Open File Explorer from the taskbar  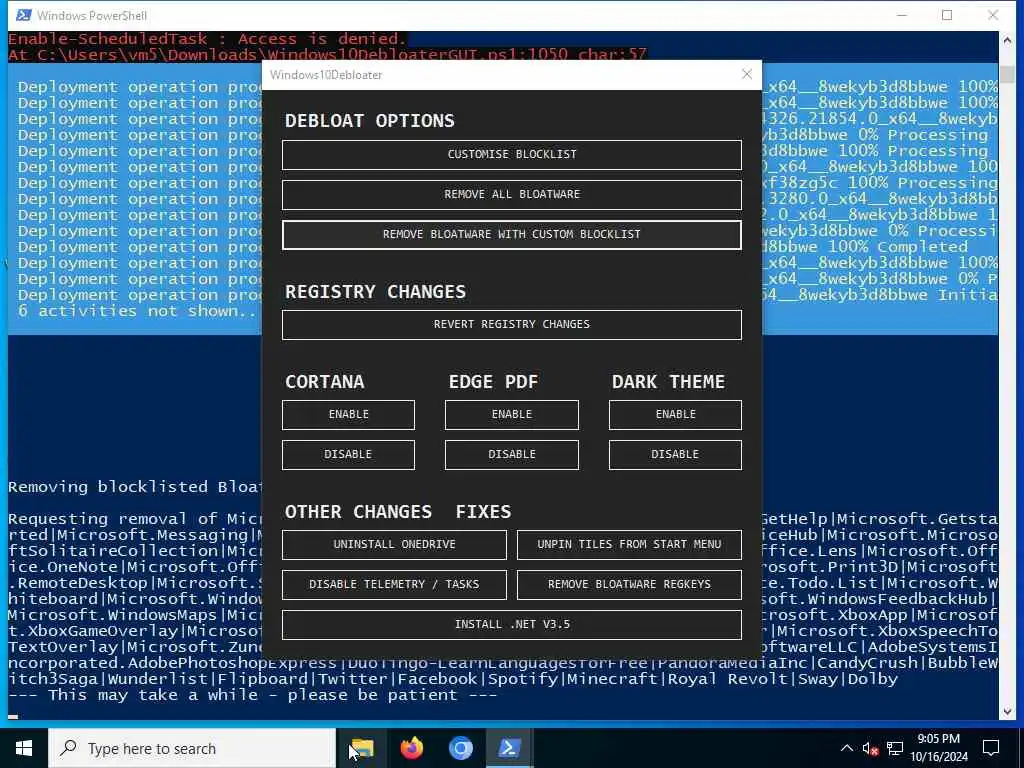point(362,748)
